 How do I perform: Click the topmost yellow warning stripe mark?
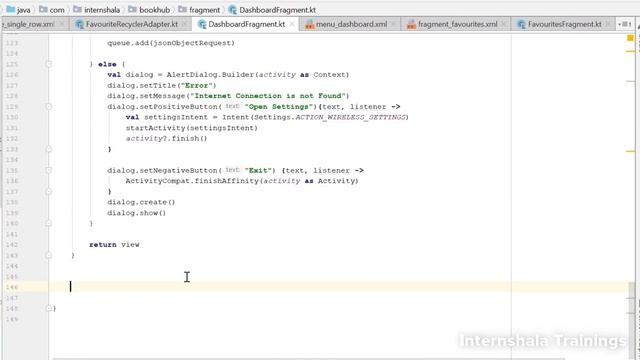[x=630, y=51]
